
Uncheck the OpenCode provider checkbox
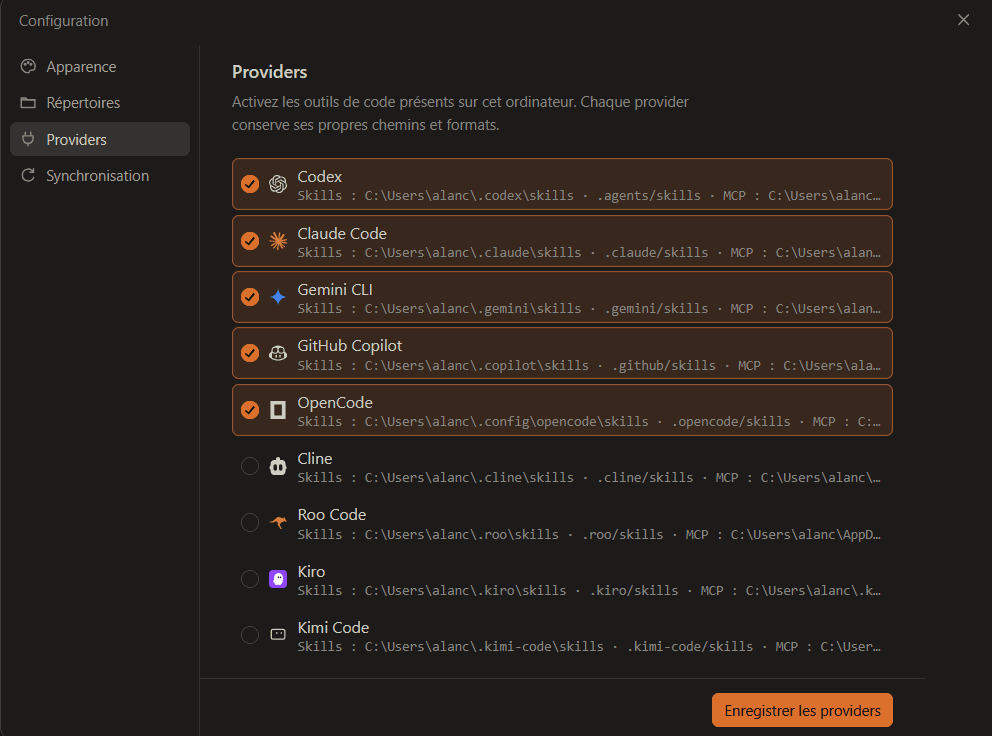[x=250, y=410]
